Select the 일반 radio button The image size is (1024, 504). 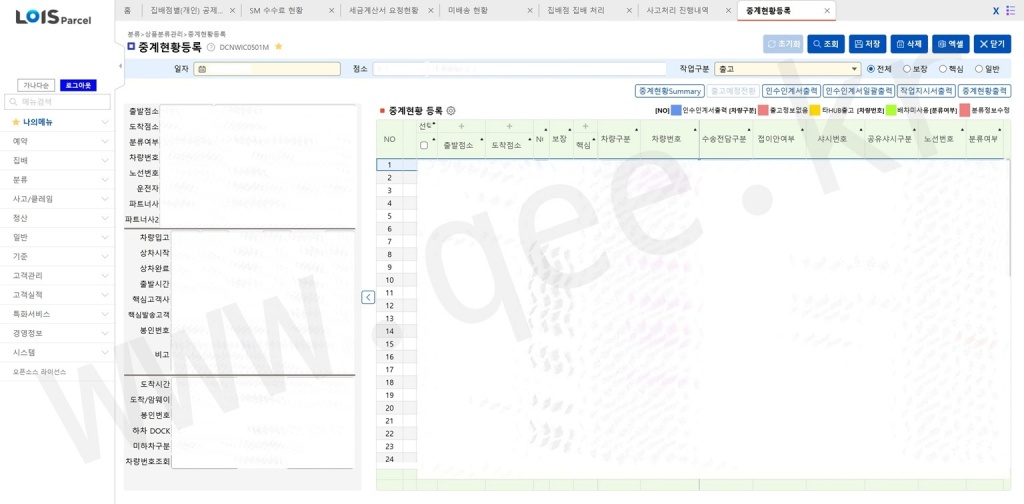coord(979,69)
